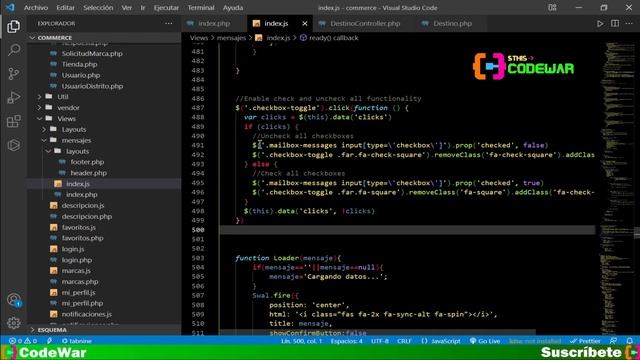Open Accounts icon in activity bar

pyautogui.click(x=13, y=300)
